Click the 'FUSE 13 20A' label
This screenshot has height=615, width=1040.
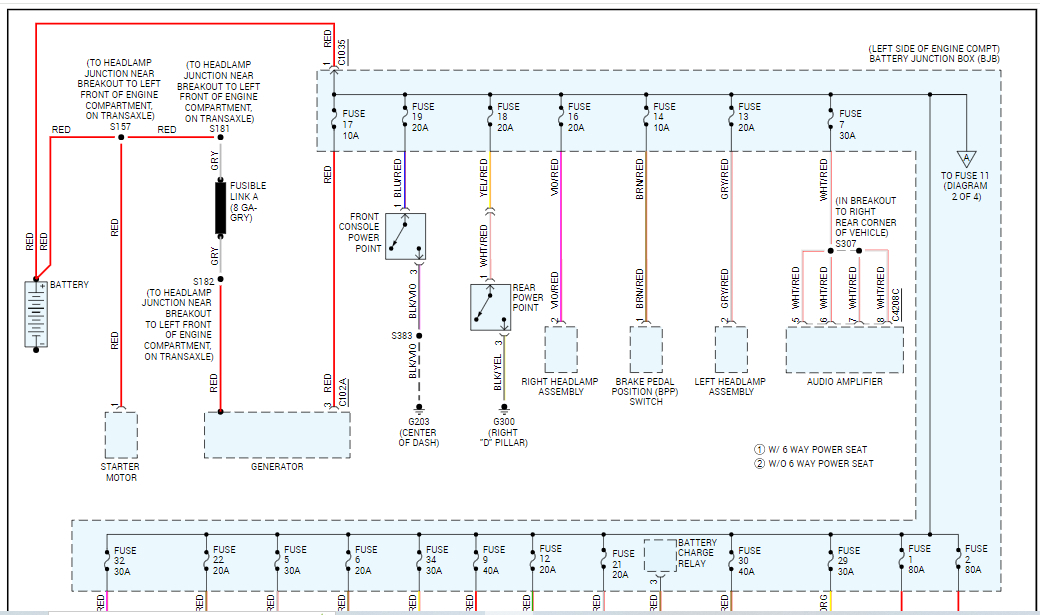click(x=749, y=117)
